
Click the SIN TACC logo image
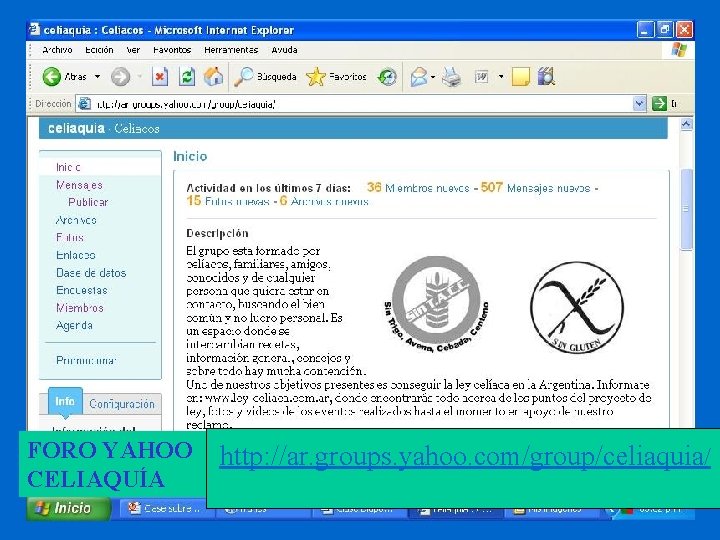(x=436, y=304)
